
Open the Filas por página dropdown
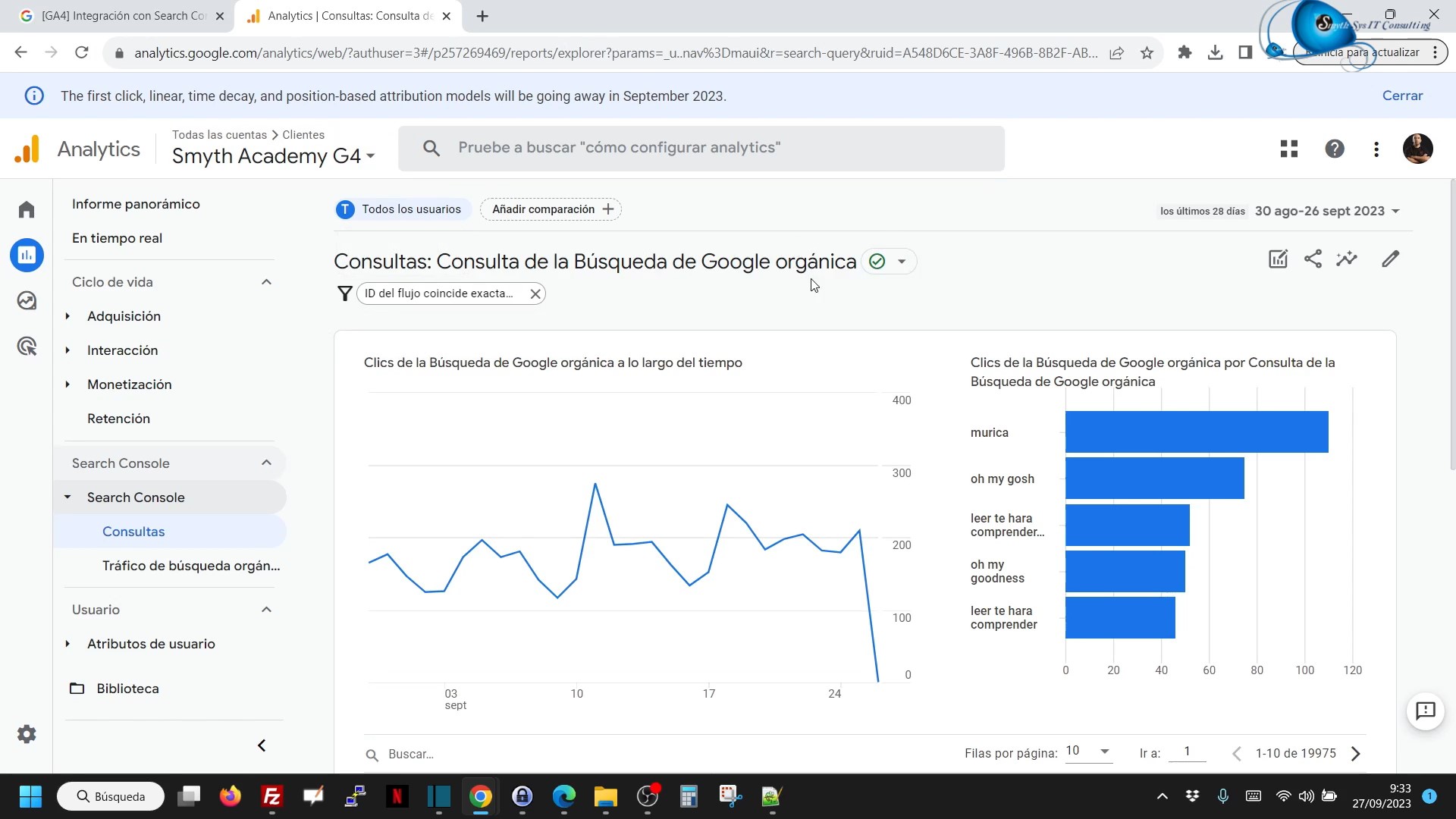[1088, 752]
